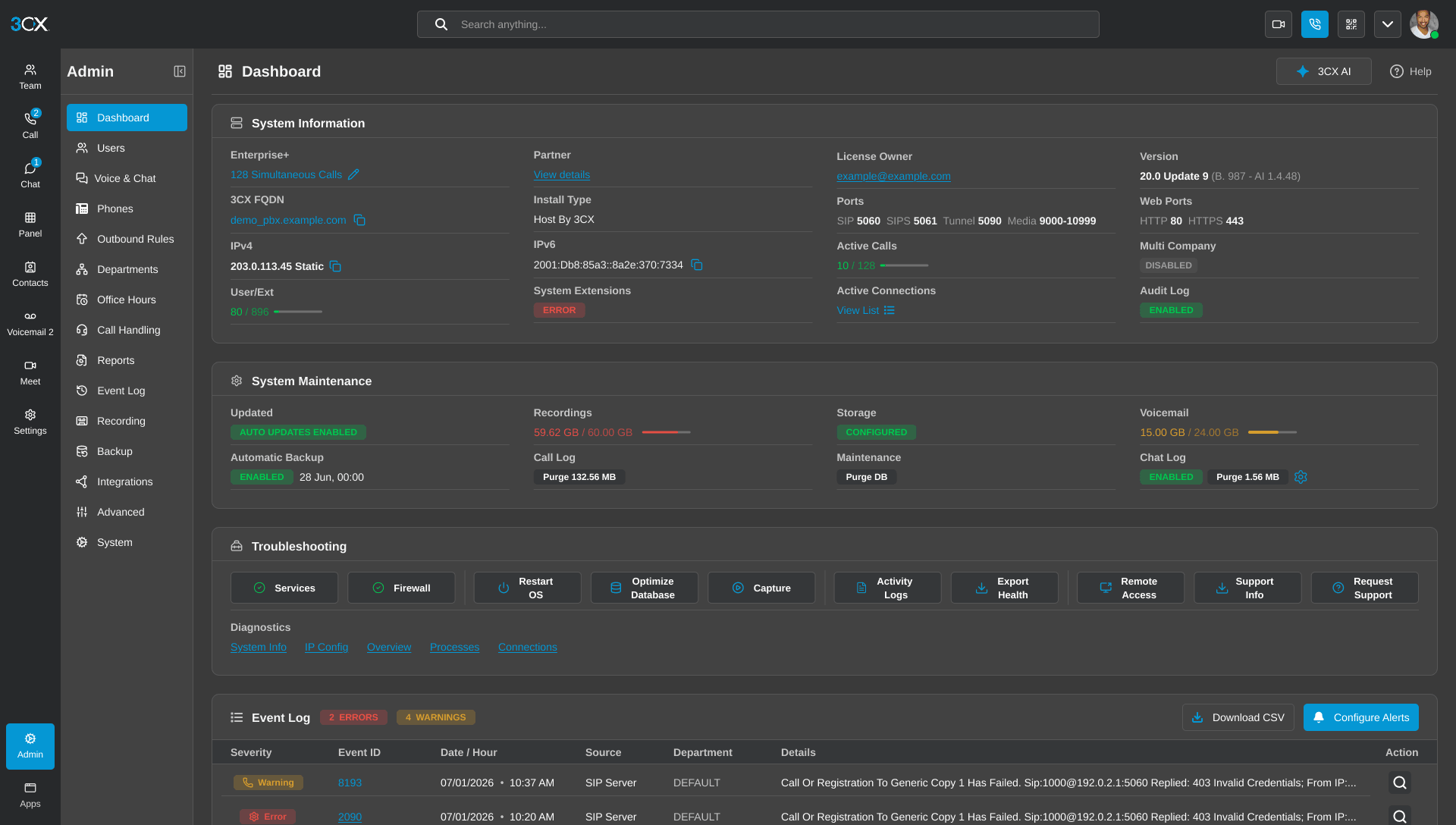This screenshot has height=825, width=1456.
Task: Select Dashboard in the Admin menu
Action: pos(127,118)
